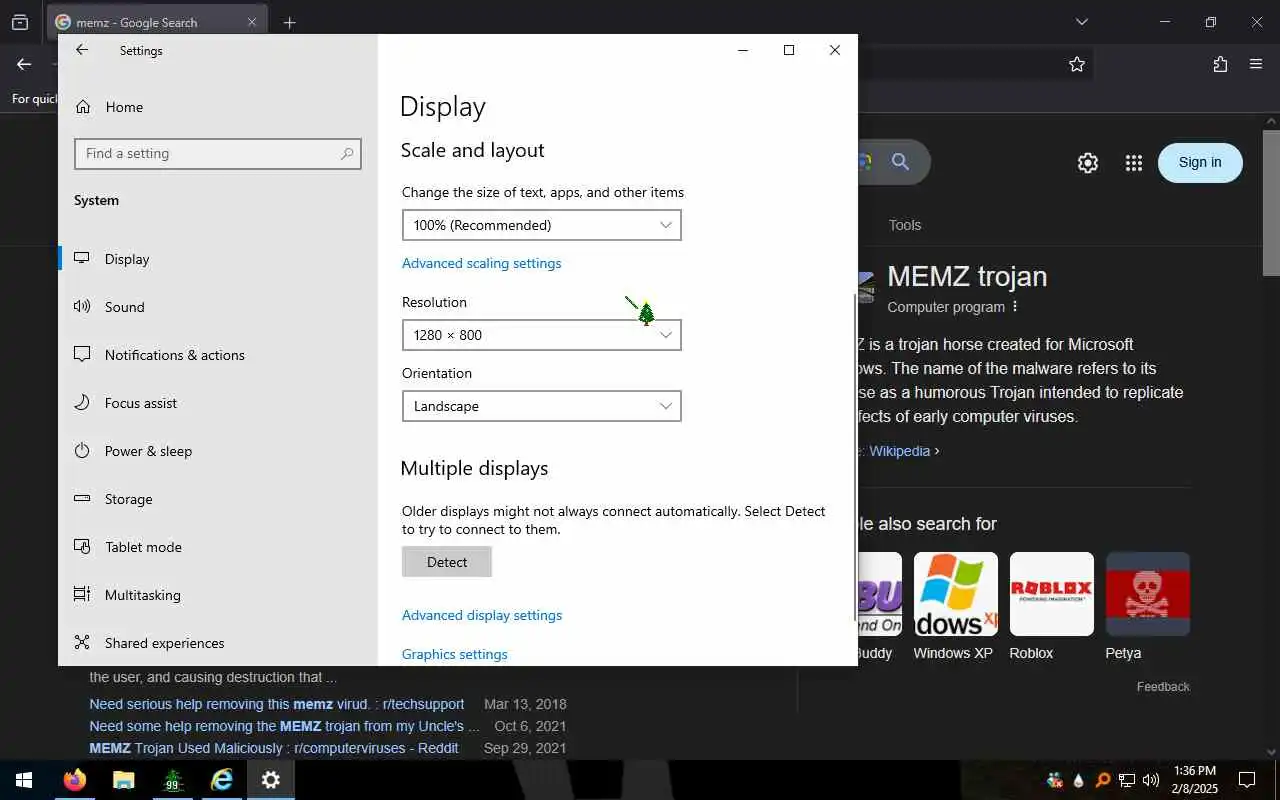Click the search magnifier in Find a setting
Image resolution: width=1280 pixels, height=800 pixels.
(x=347, y=154)
